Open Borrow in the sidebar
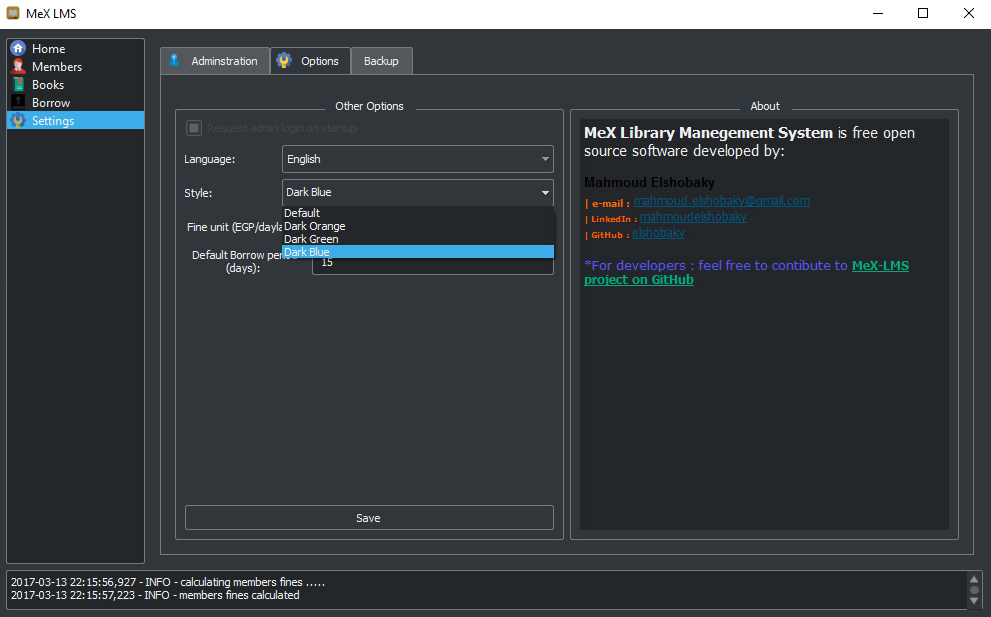Viewport: 991px width, 617px height. click(75, 102)
